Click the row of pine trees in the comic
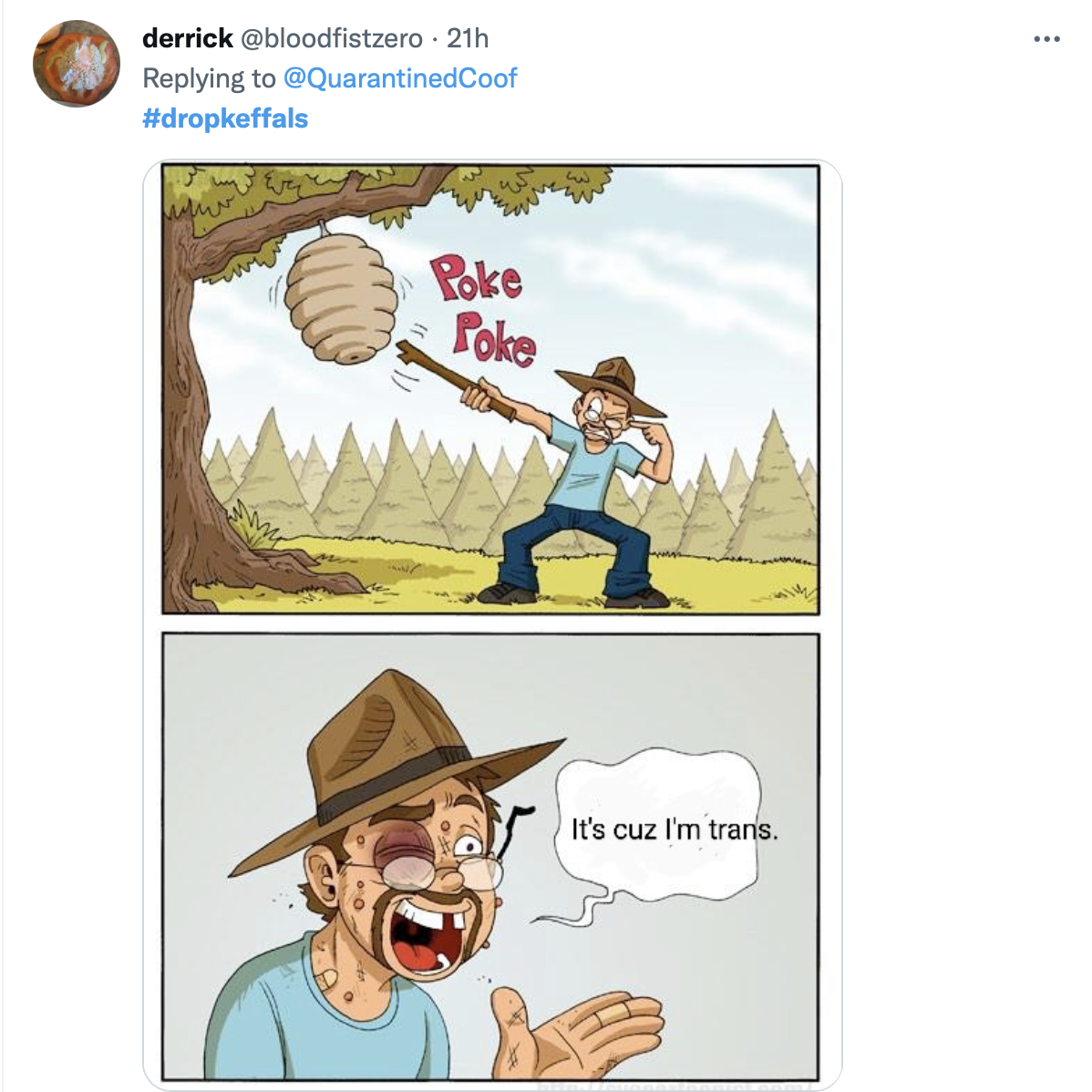The image size is (1092, 1092). point(383,483)
